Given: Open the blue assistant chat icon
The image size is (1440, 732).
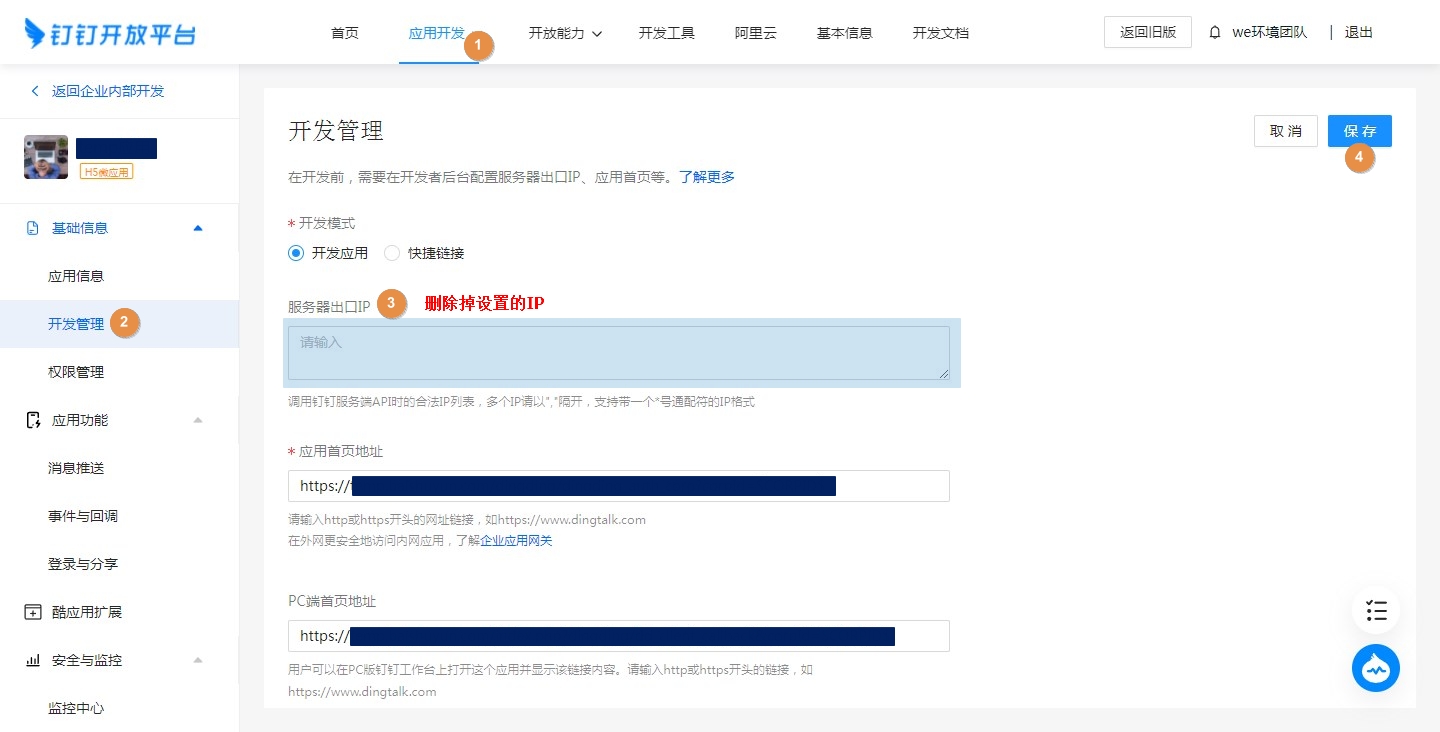Looking at the screenshot, I should pyautogui.click(x=1376, y=669).
